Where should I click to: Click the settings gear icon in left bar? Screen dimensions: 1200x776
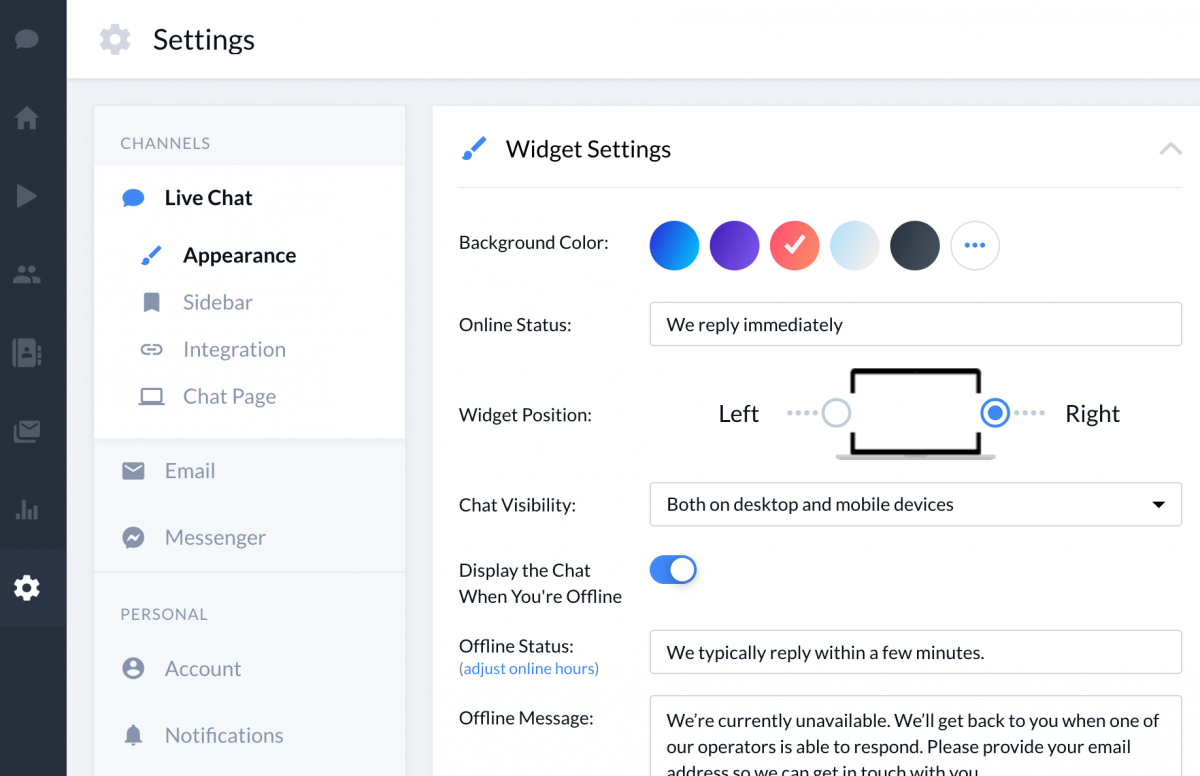pyautogui.click(x=27, y=588)
